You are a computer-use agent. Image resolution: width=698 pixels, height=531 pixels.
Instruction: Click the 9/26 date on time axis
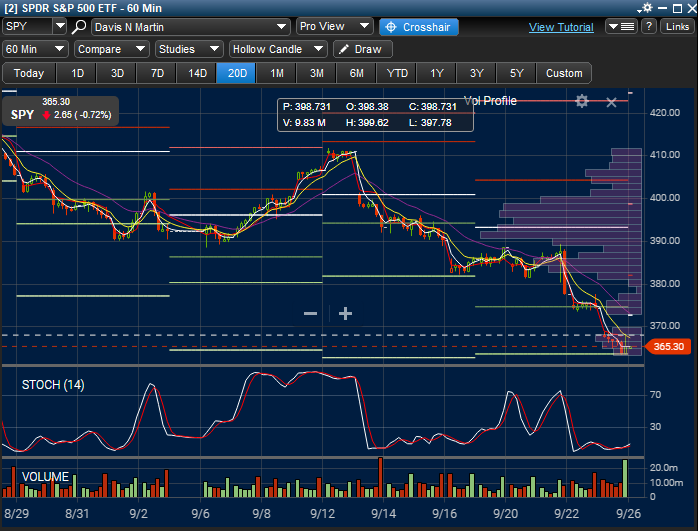pos(628,514)
